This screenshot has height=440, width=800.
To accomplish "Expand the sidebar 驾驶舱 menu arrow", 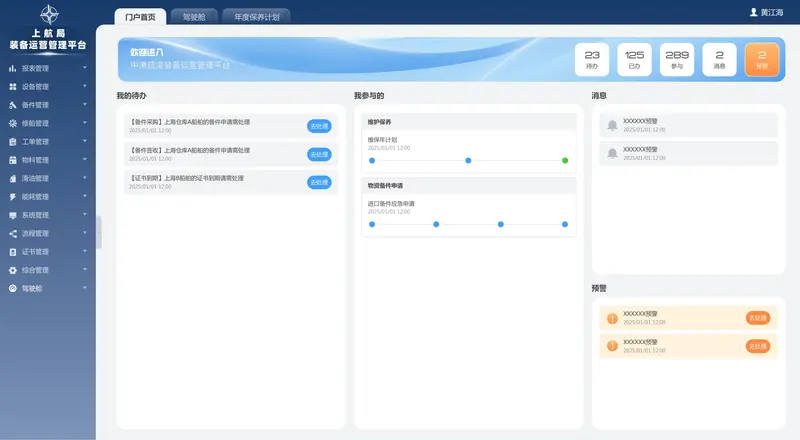I will pos(85,288).
